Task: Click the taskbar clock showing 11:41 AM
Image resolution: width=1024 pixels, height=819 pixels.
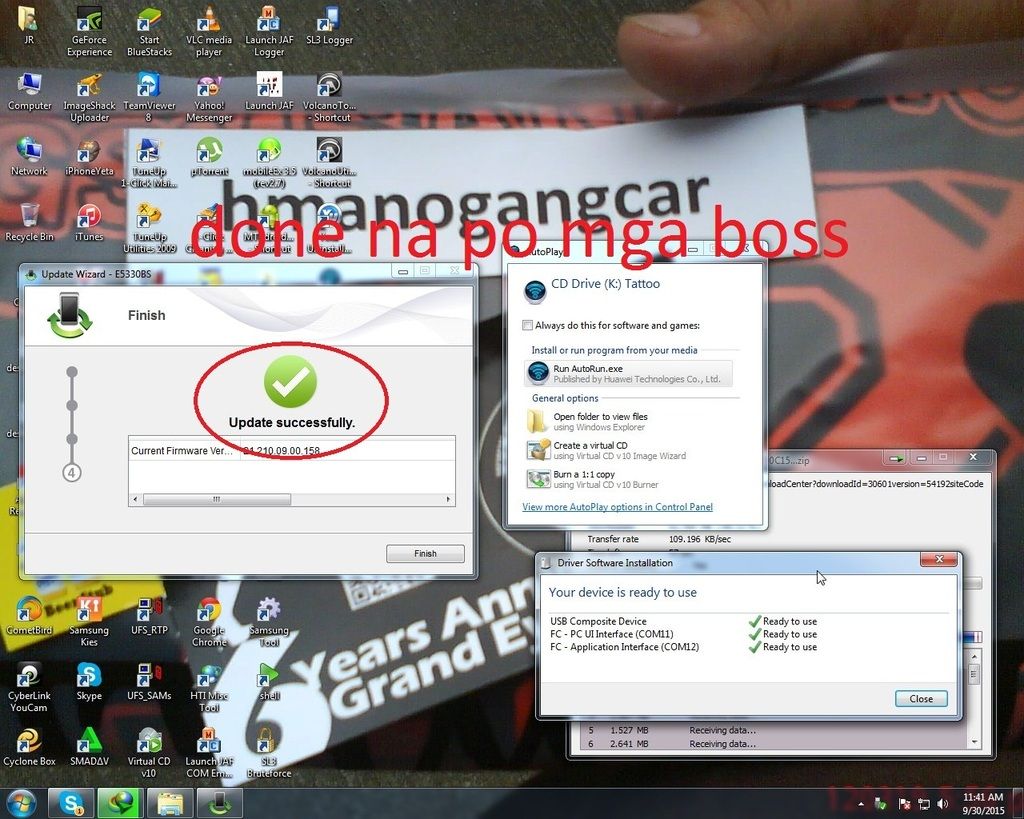Action: [982, 802]
